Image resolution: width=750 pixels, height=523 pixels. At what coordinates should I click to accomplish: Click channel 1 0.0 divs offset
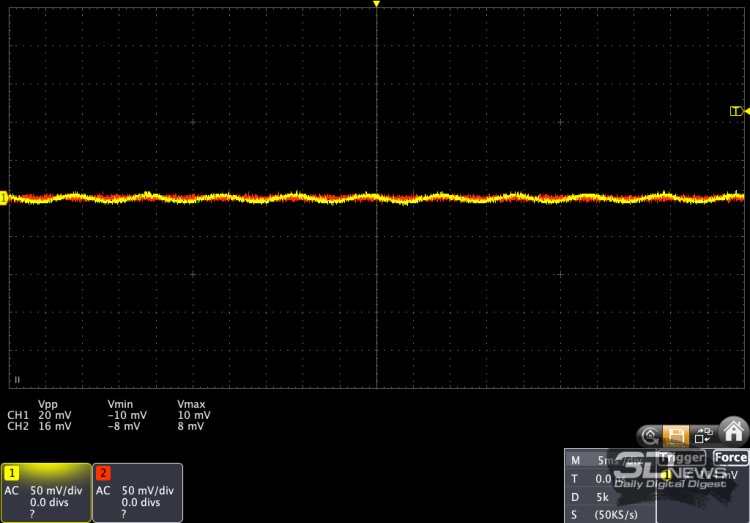coord(49,502)
